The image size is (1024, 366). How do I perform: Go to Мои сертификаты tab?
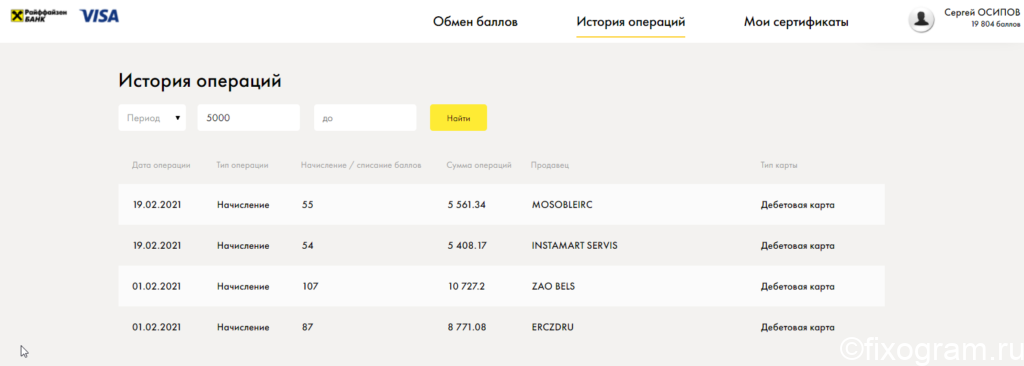point(796,22)
